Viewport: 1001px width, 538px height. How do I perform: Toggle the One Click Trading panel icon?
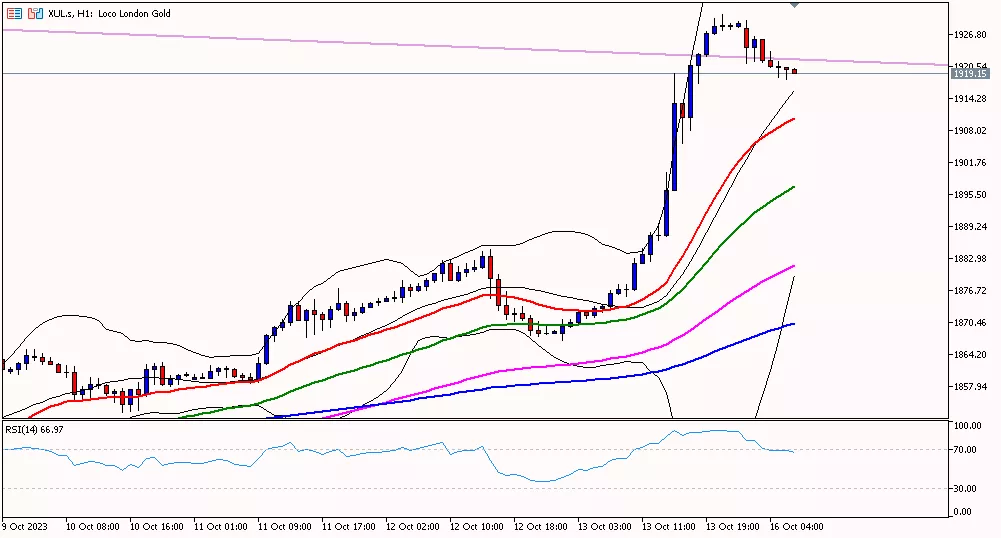pos(35,14)
